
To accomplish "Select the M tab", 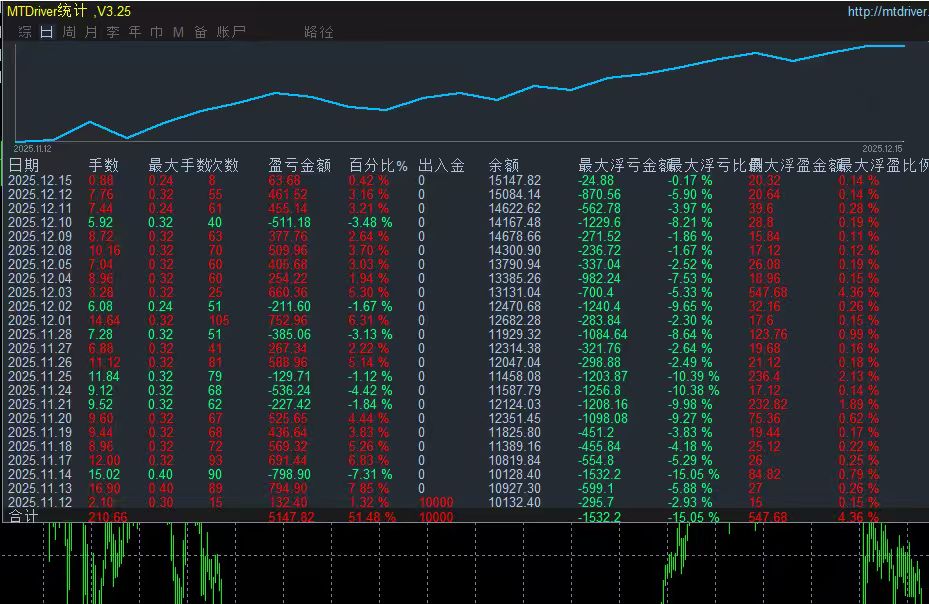I will tap(178, 32).
